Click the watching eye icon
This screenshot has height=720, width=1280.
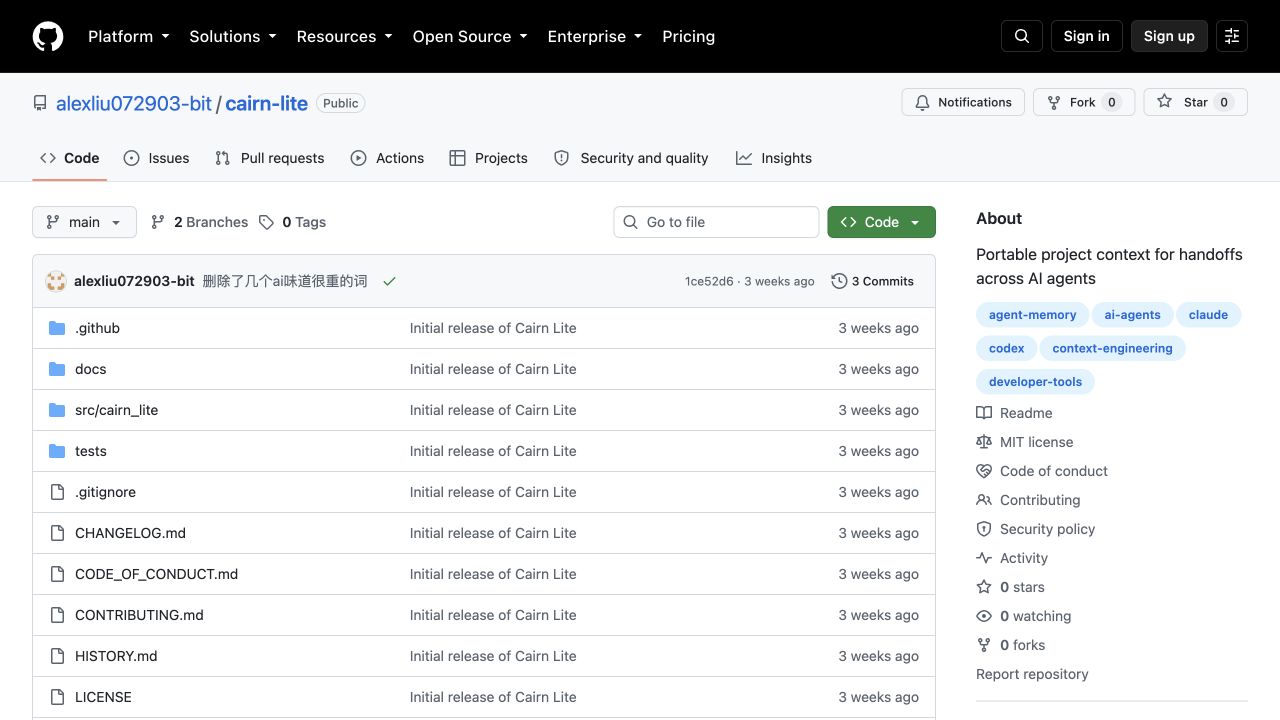click(x=984, y=616)
